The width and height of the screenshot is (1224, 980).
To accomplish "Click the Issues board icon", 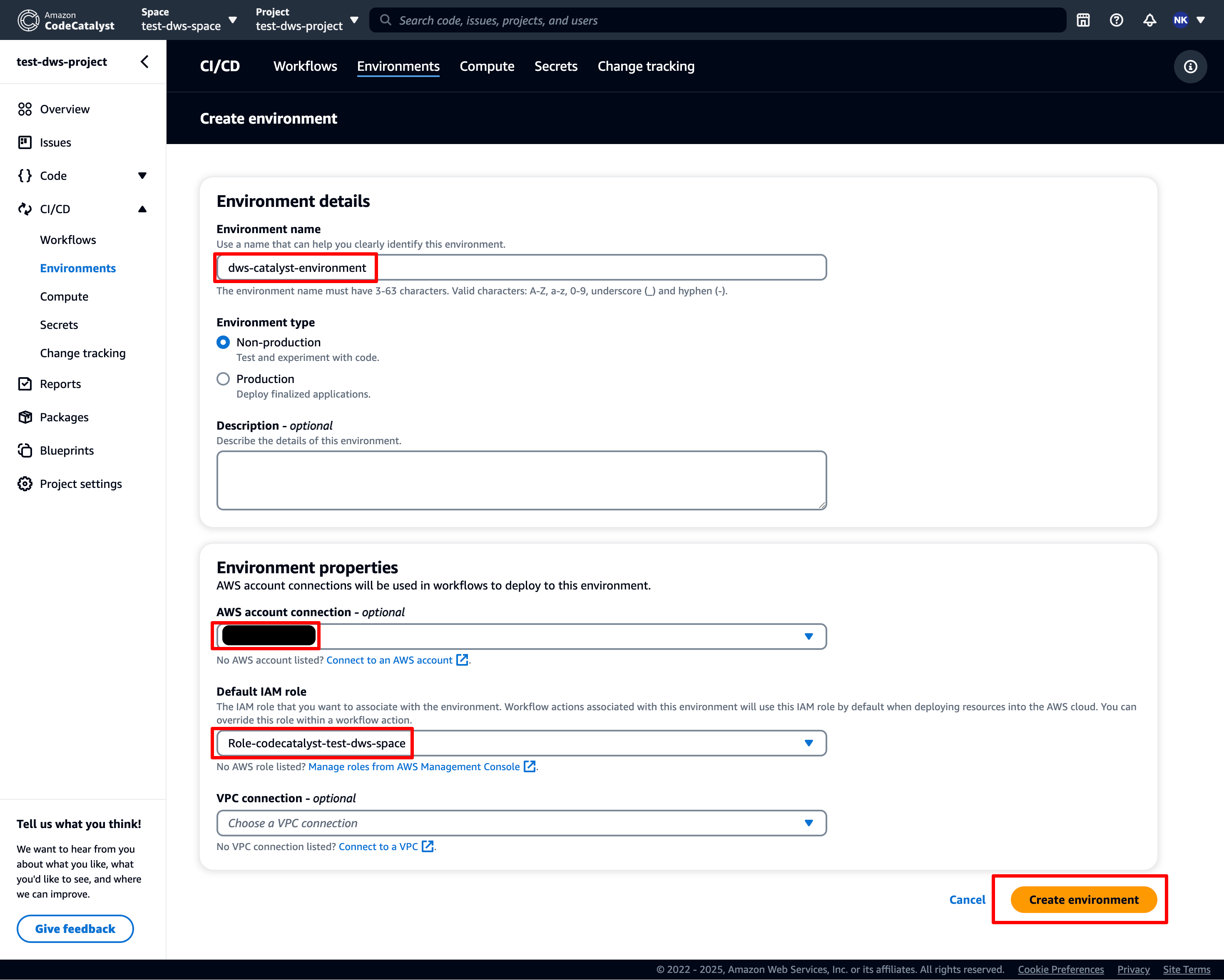I will [x=25, y=142].
